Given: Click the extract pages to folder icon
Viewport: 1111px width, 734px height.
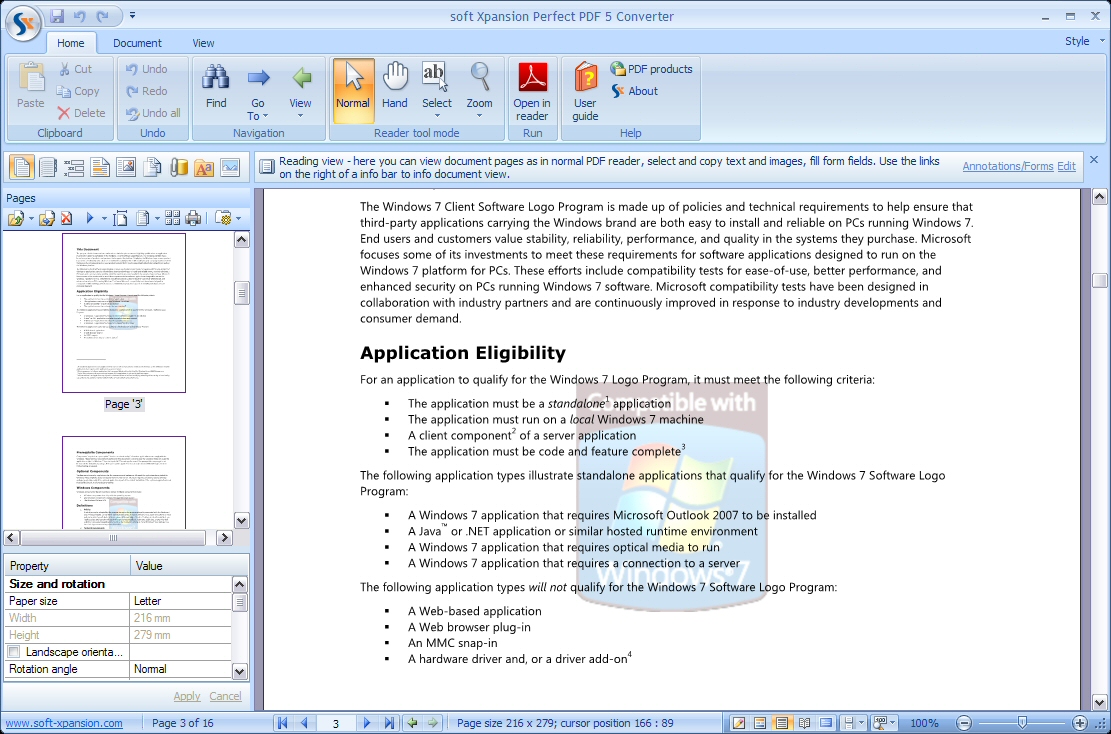Looking at the screenshot, I should pyautogui.click(x=47, y=218).
